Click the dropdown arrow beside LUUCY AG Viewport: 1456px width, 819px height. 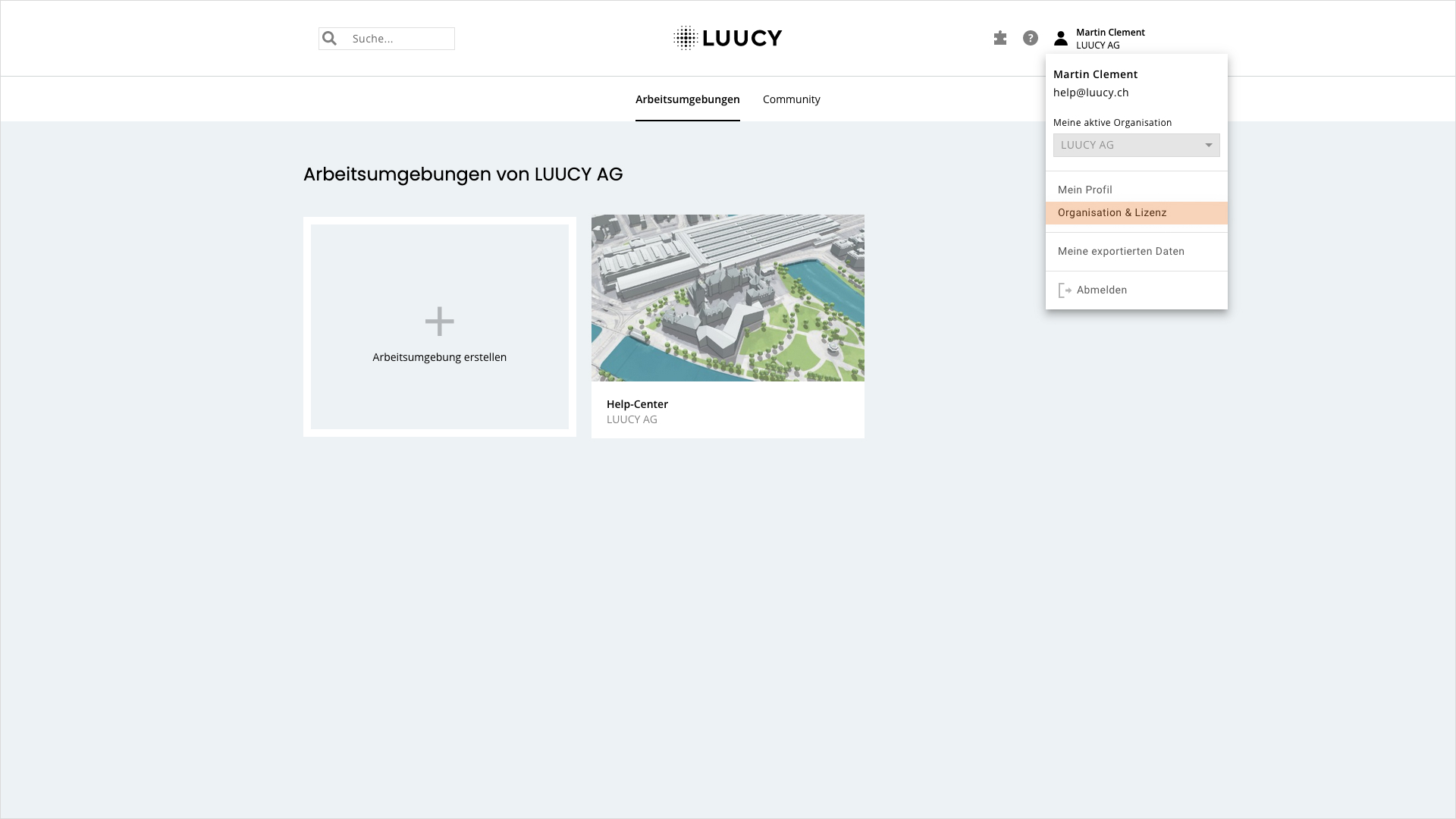click(x=1209, y=145)
